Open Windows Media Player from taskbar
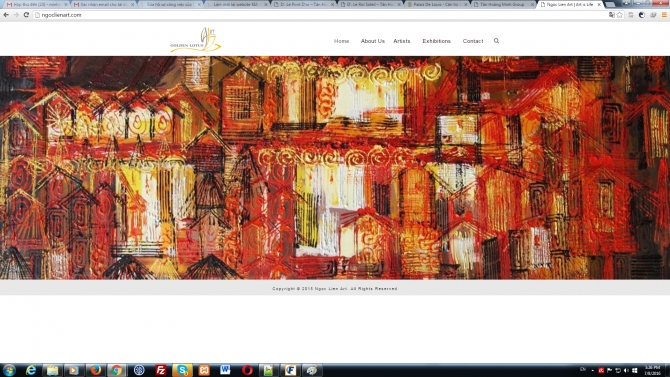Image resolution: width=670 pixels, height=377 pixels. pos(74,370)
